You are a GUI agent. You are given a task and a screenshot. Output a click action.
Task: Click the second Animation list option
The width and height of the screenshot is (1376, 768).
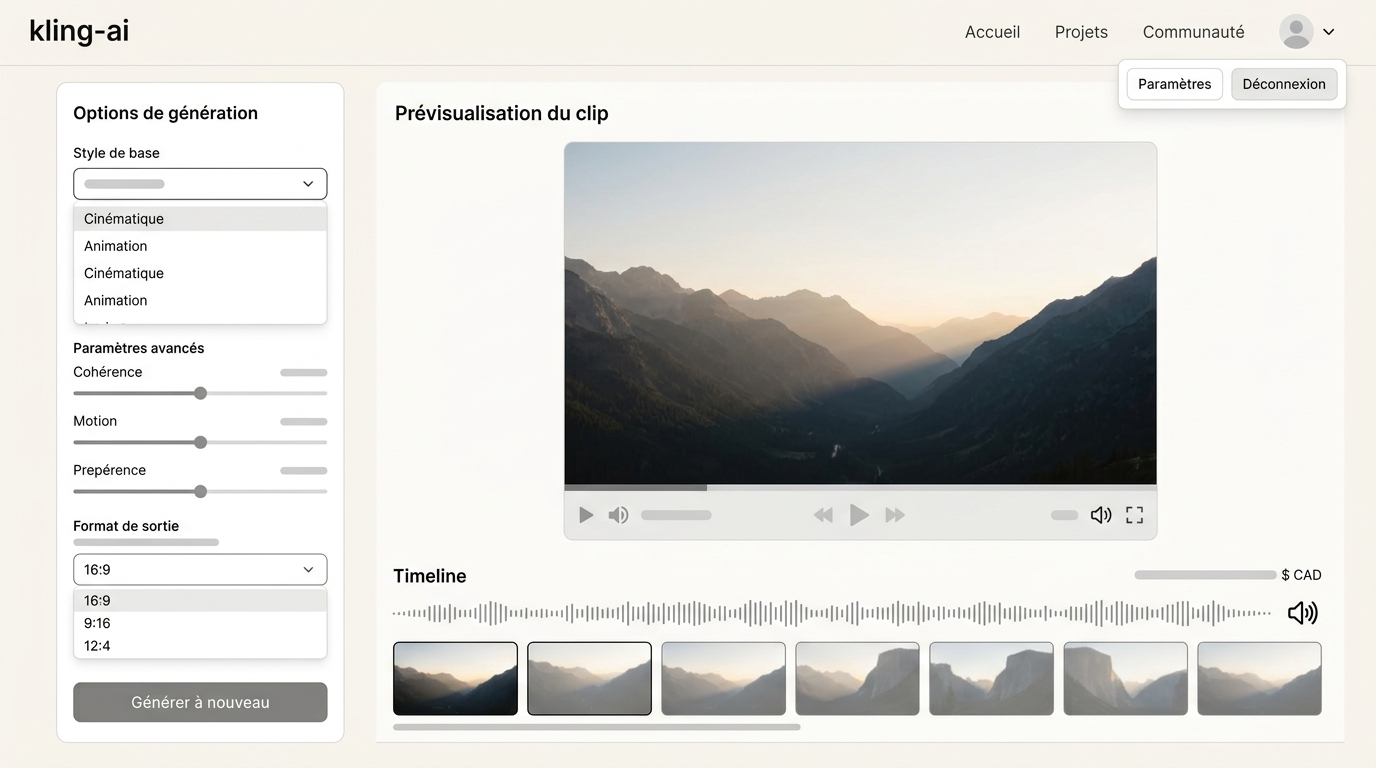click(x=200, y=300)
